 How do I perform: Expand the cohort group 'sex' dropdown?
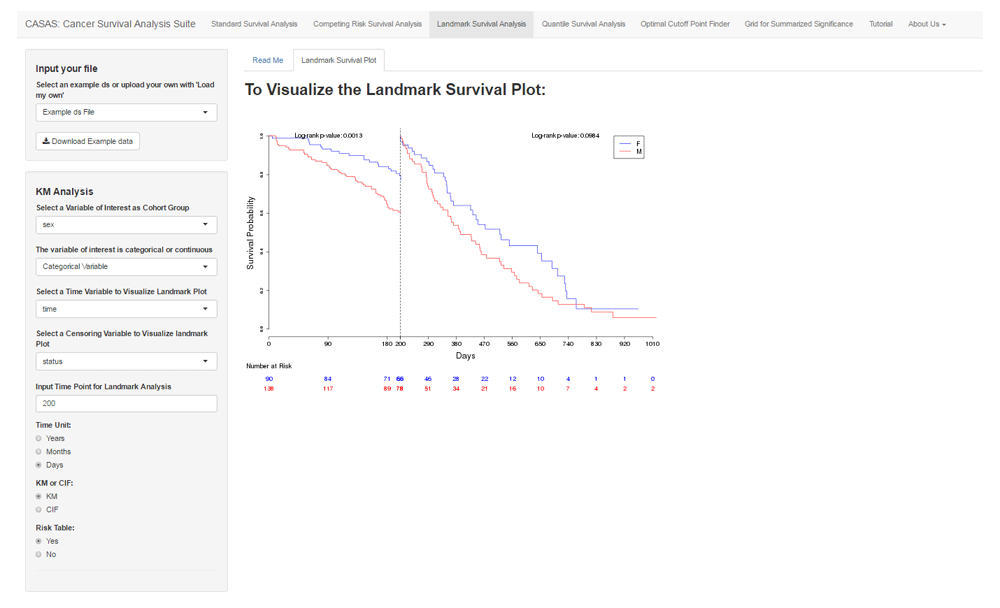[126, 225]
